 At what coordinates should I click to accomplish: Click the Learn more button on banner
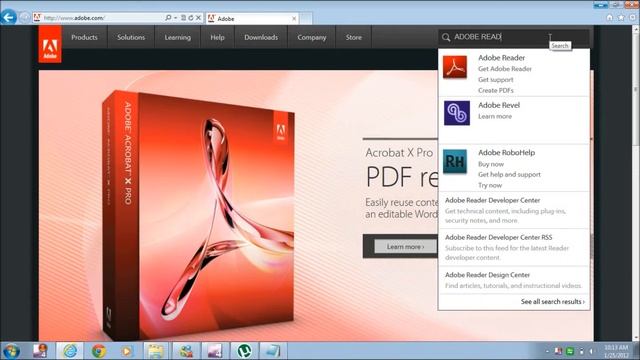(405, 247)
